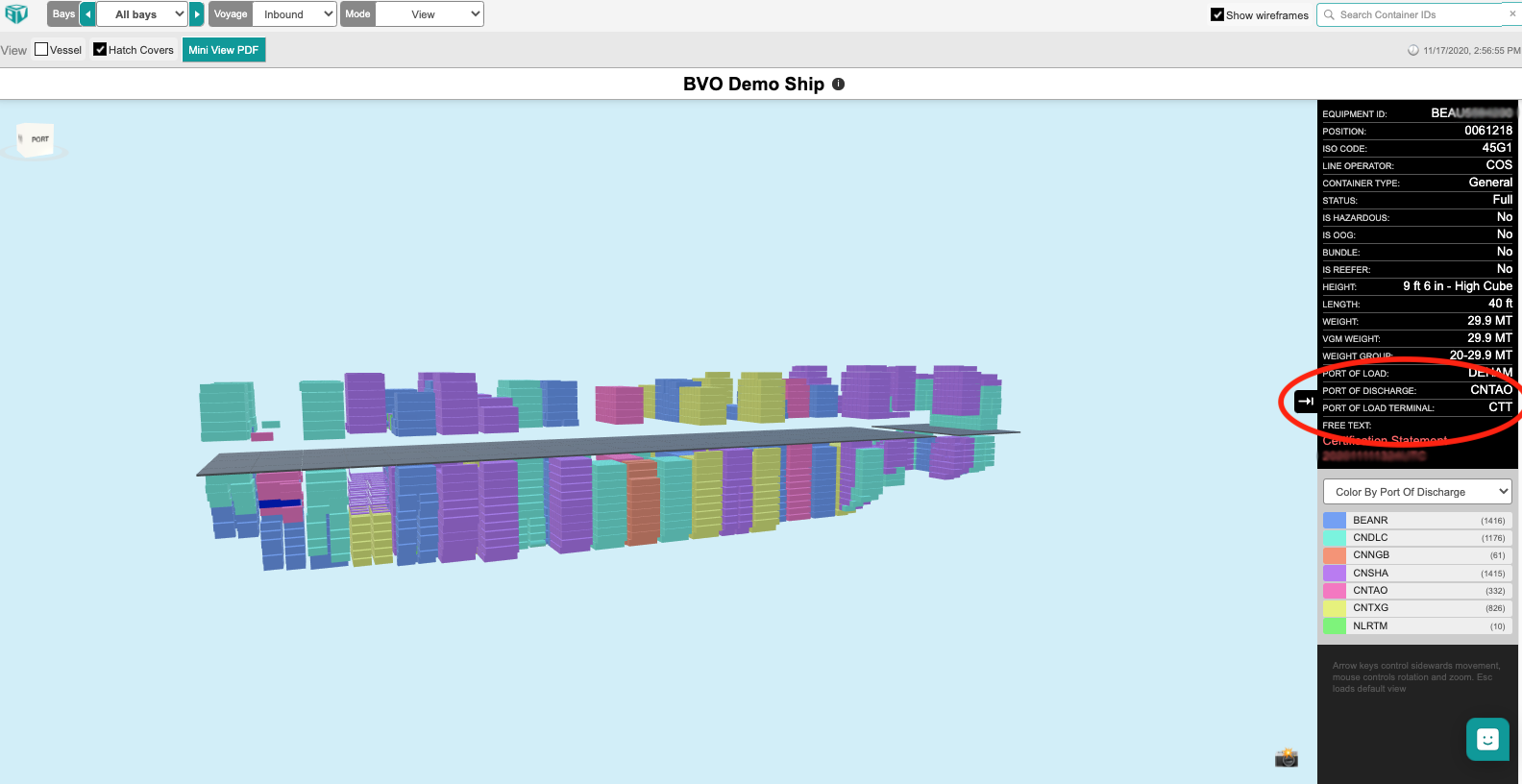Click the Mini View PDF button
The height and width of the screenshot is (784, 1522).
223,50
